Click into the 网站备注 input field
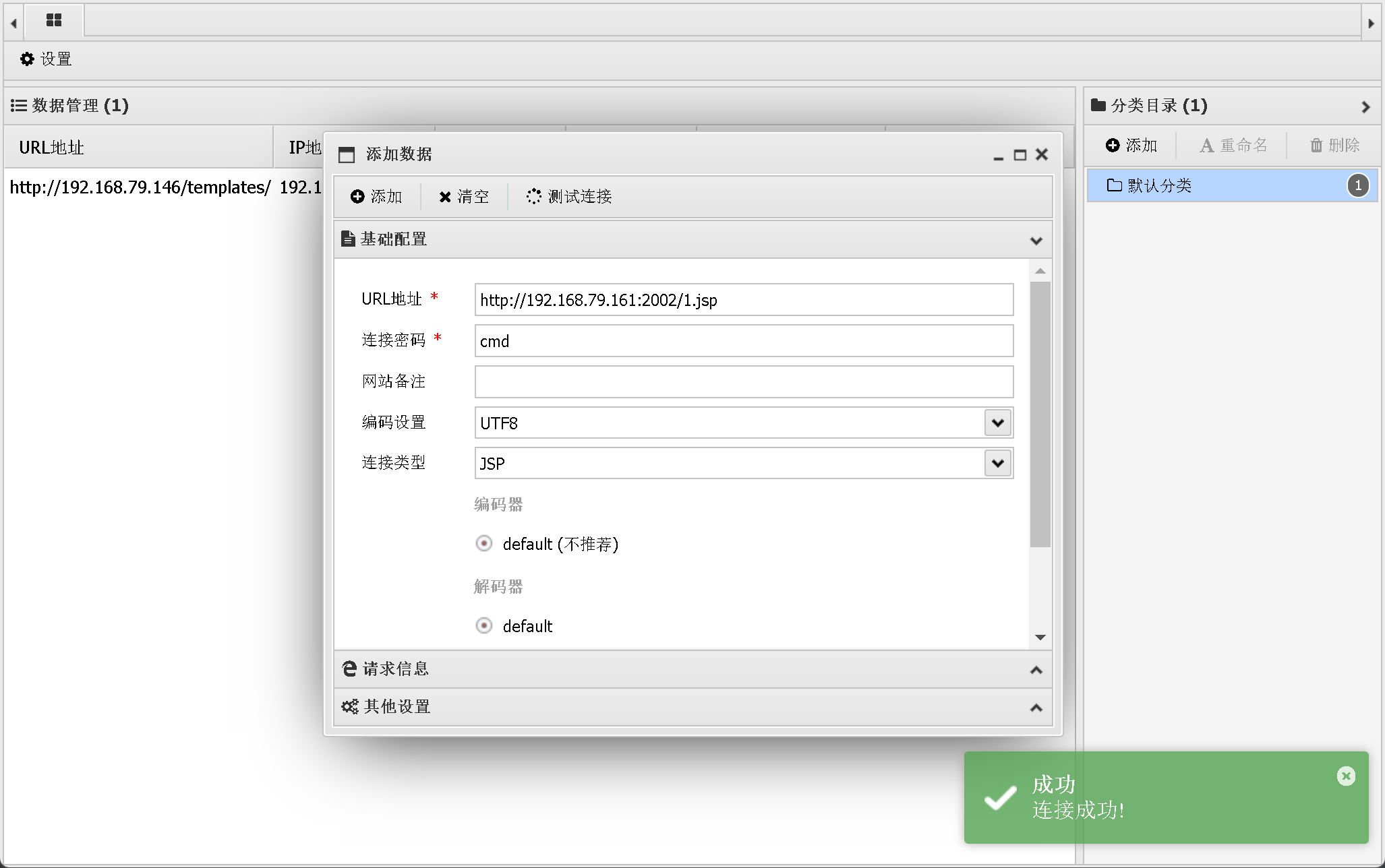The image size is (1385, 868). coord(743,382)
